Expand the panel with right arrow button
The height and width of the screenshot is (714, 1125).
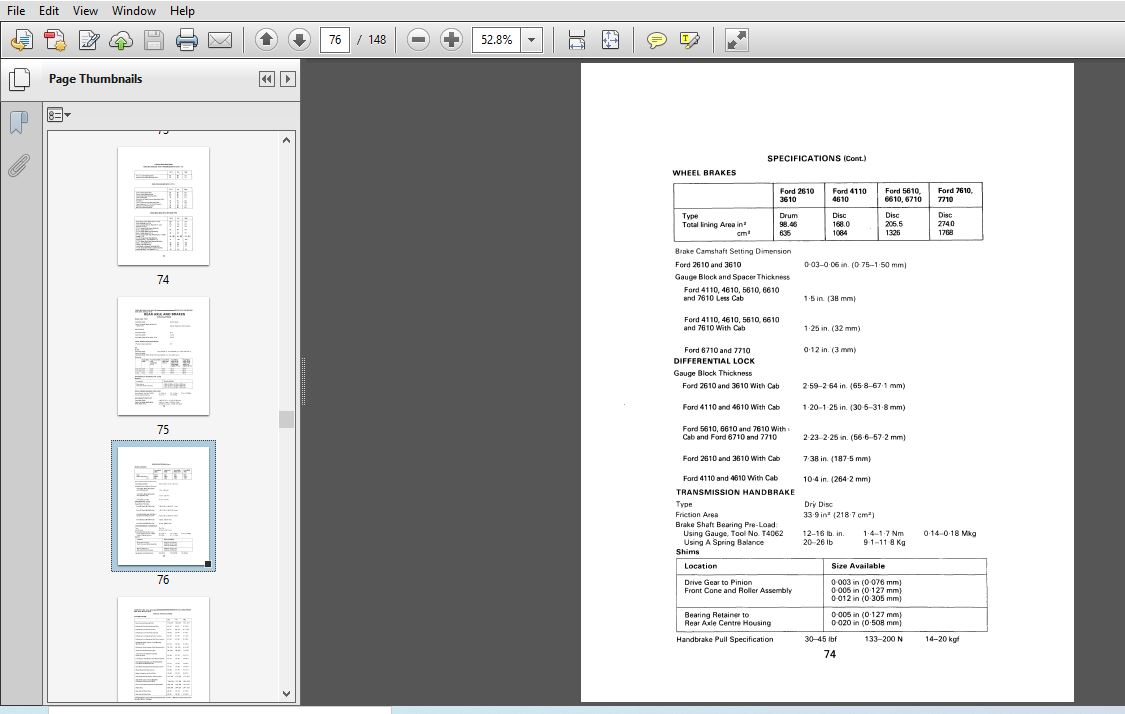288,79
